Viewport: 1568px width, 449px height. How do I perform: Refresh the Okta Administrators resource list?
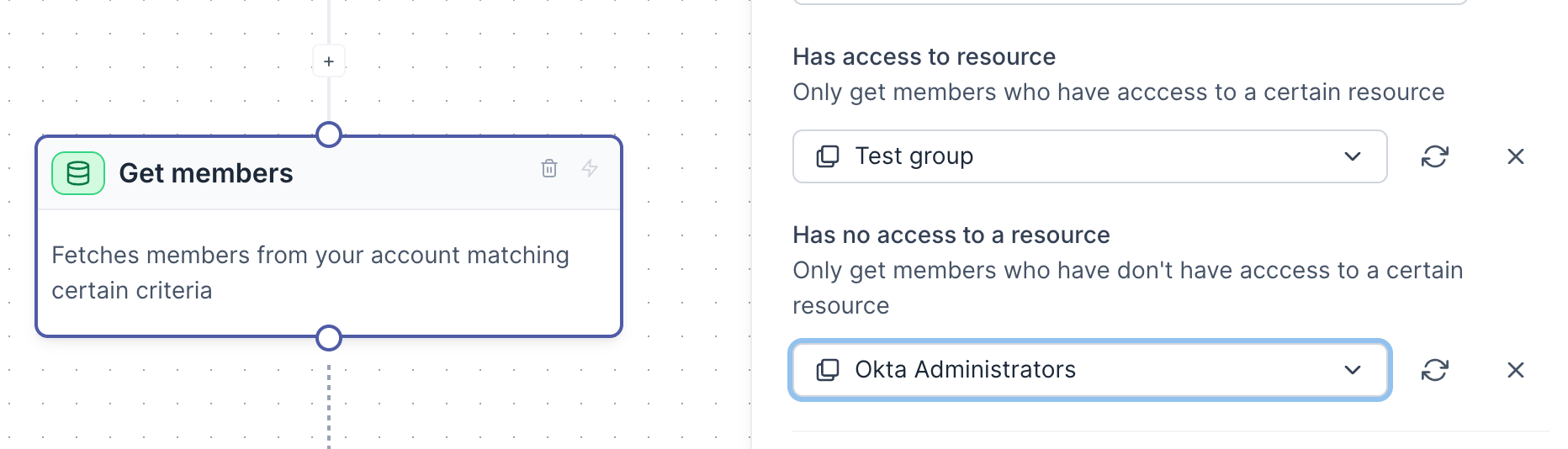(1434, 370)
